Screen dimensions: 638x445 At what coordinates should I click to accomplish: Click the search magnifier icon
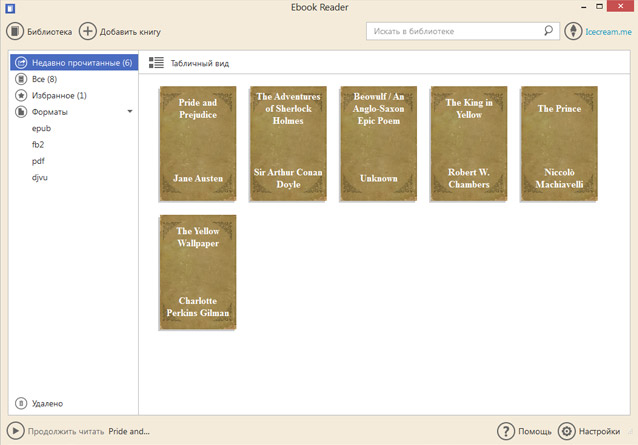548,31
